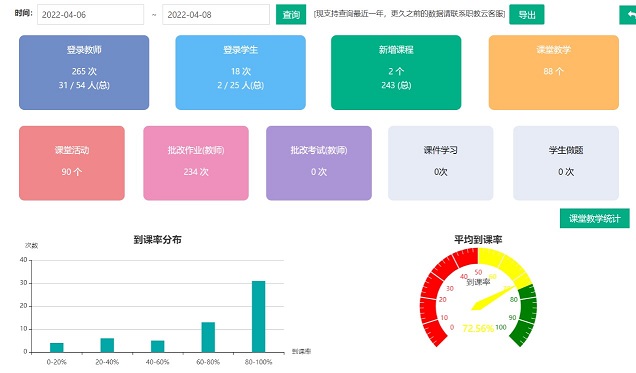The height and width of the screenshot is (373, 636).
Task: Click the 导出 export button
Action: point(526,15)
